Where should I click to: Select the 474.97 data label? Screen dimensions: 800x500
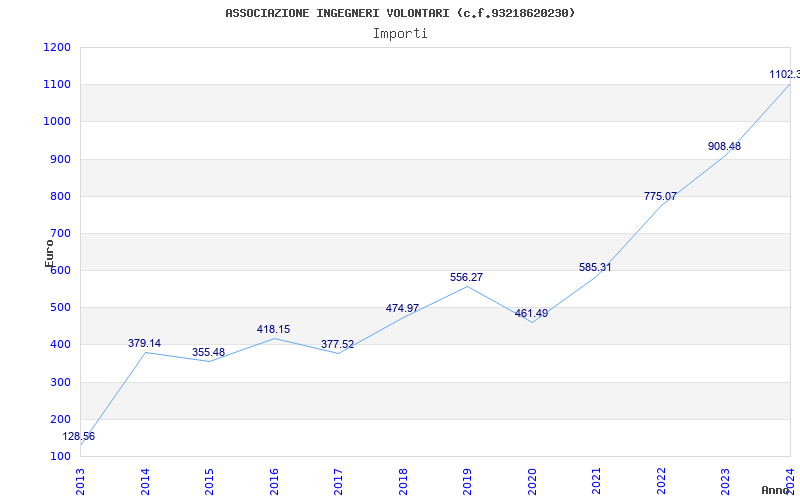(402, 308)
